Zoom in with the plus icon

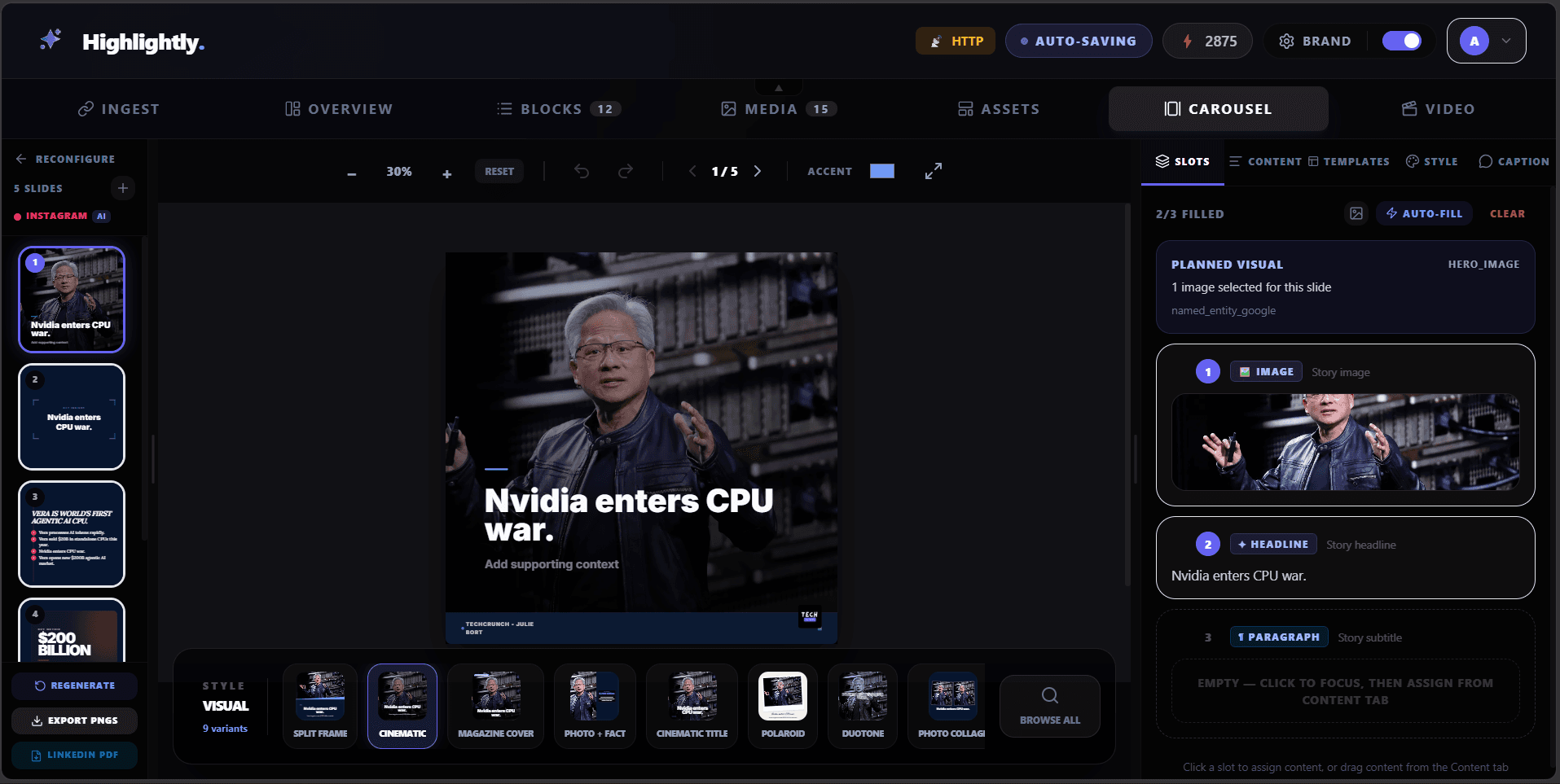tap(447, 173)
